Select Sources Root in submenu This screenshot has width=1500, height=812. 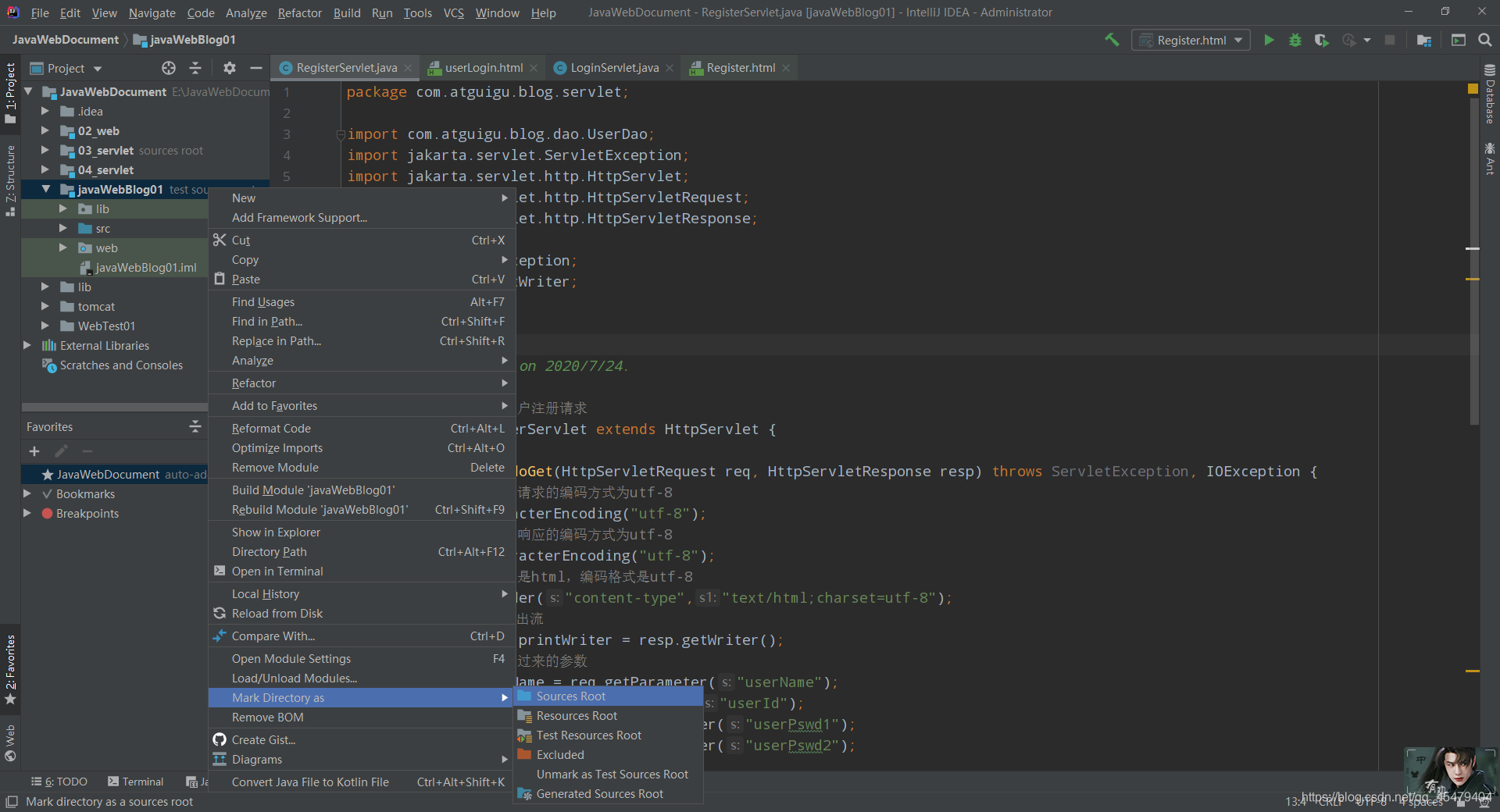point(608,696)
